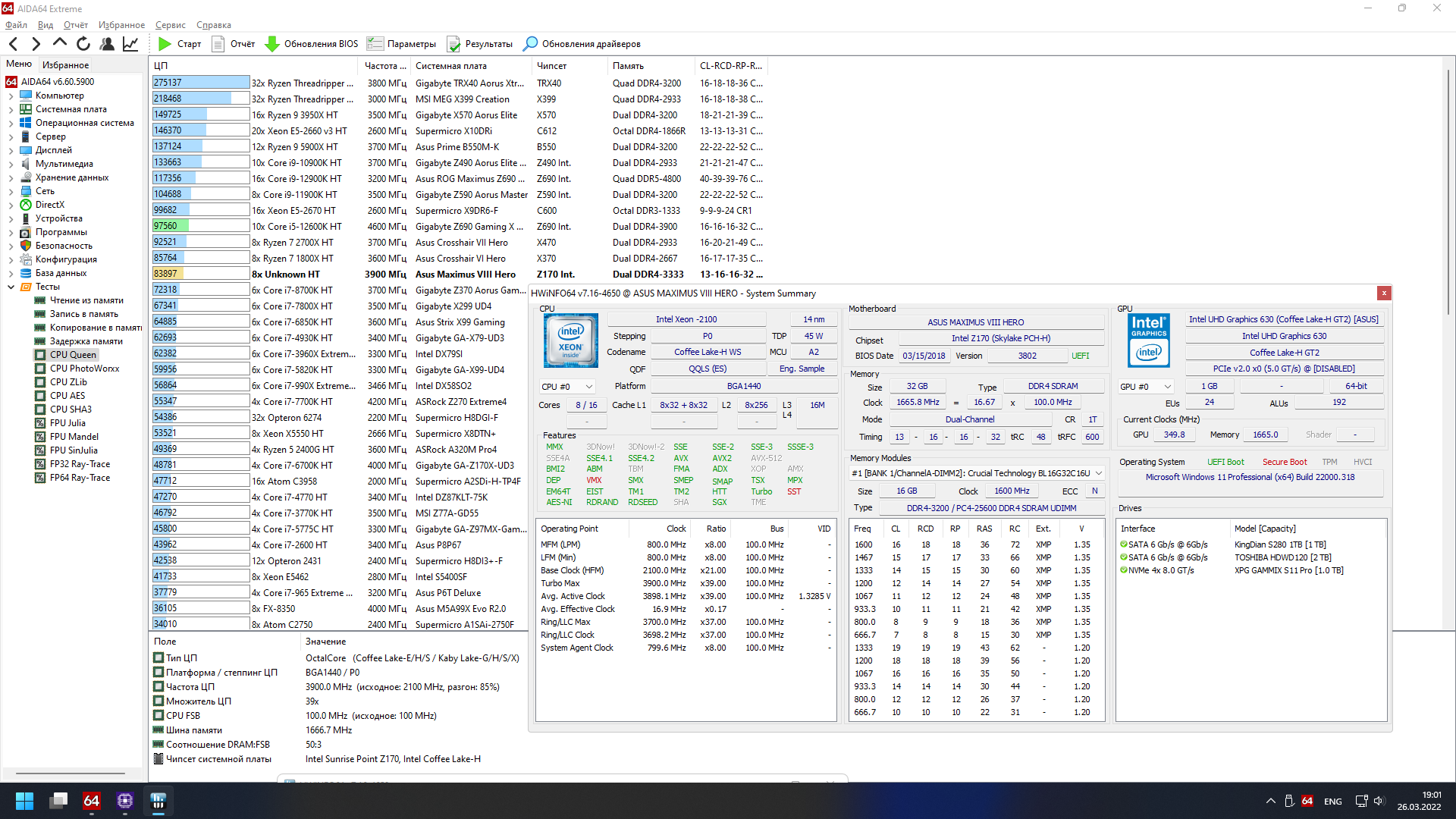This screenshot has width=1456, height=819.
Task: Click the green Старт play icon
Action: coord(165,44)
